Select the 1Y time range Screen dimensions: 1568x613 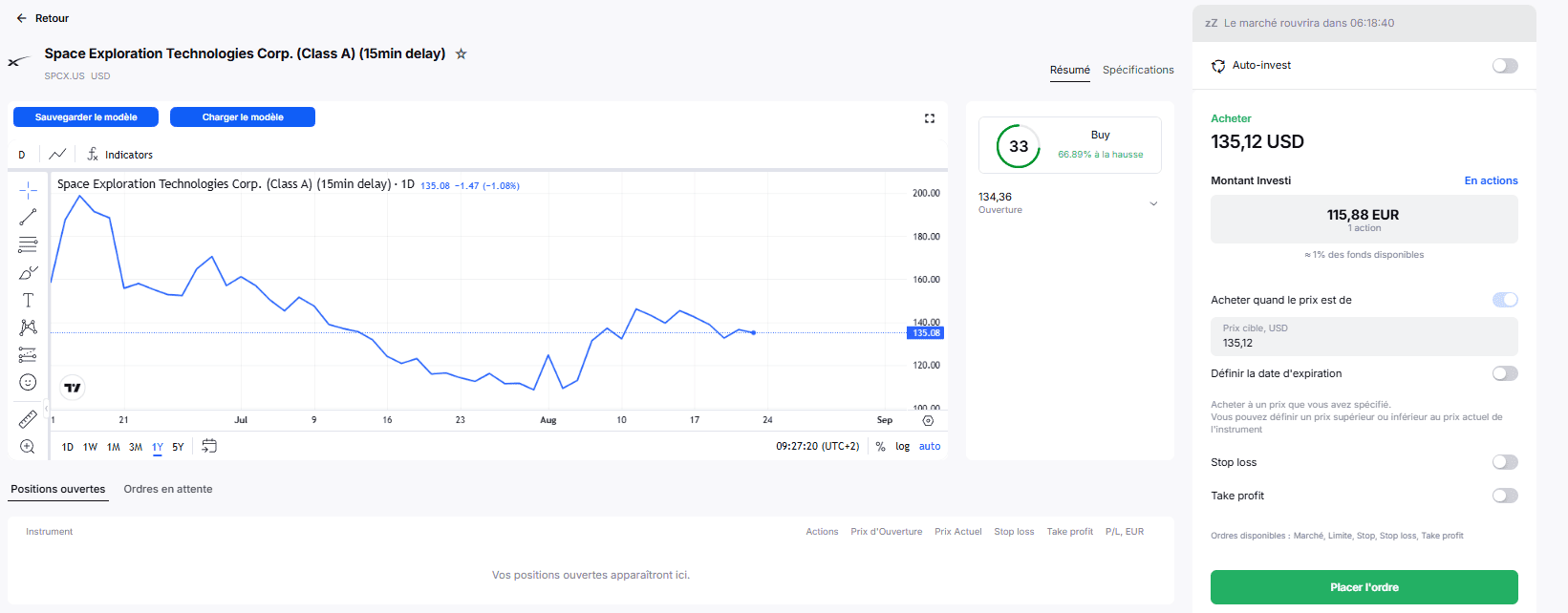(158, 447)
